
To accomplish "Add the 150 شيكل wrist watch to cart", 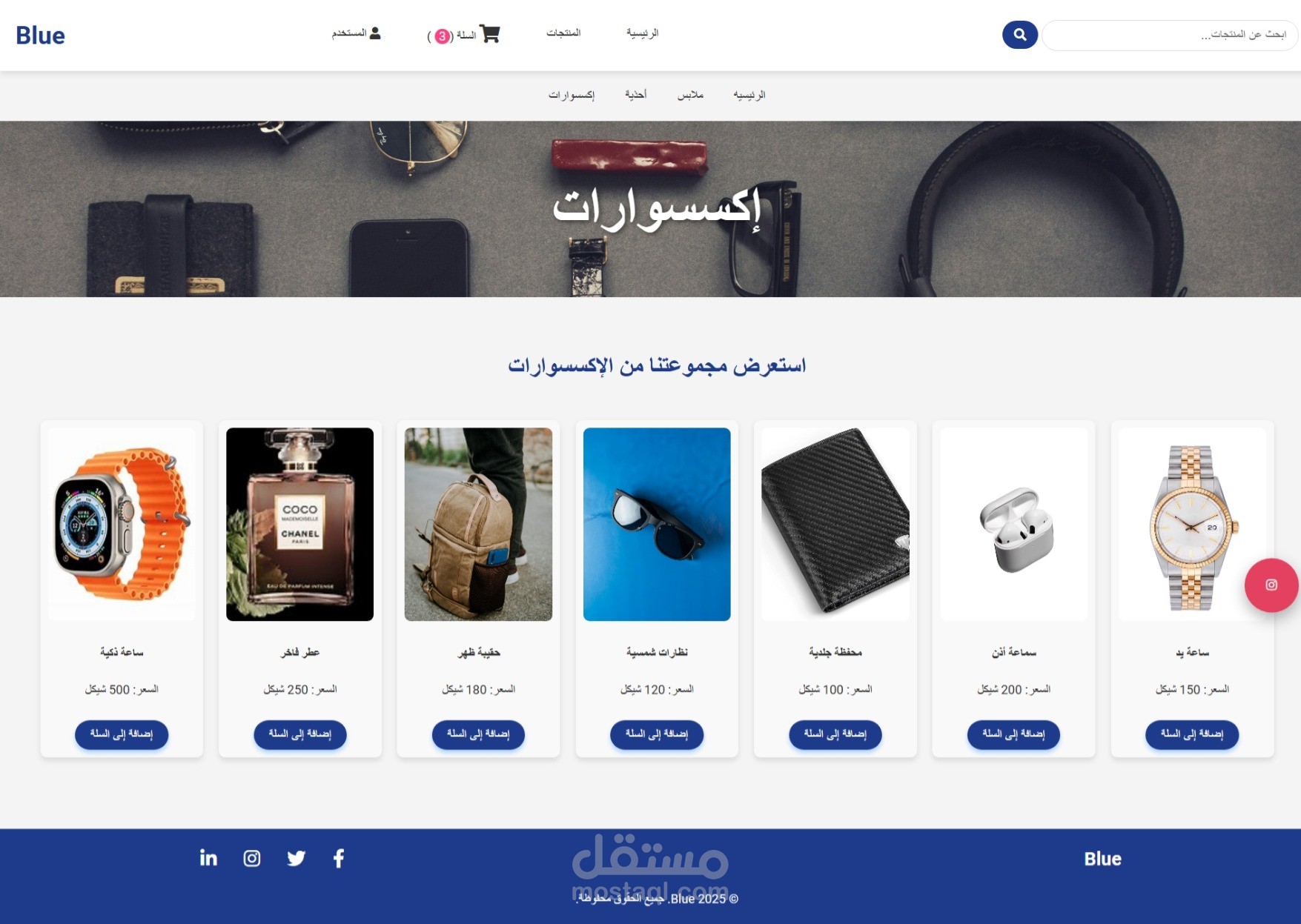I will tap(1192, 734).
